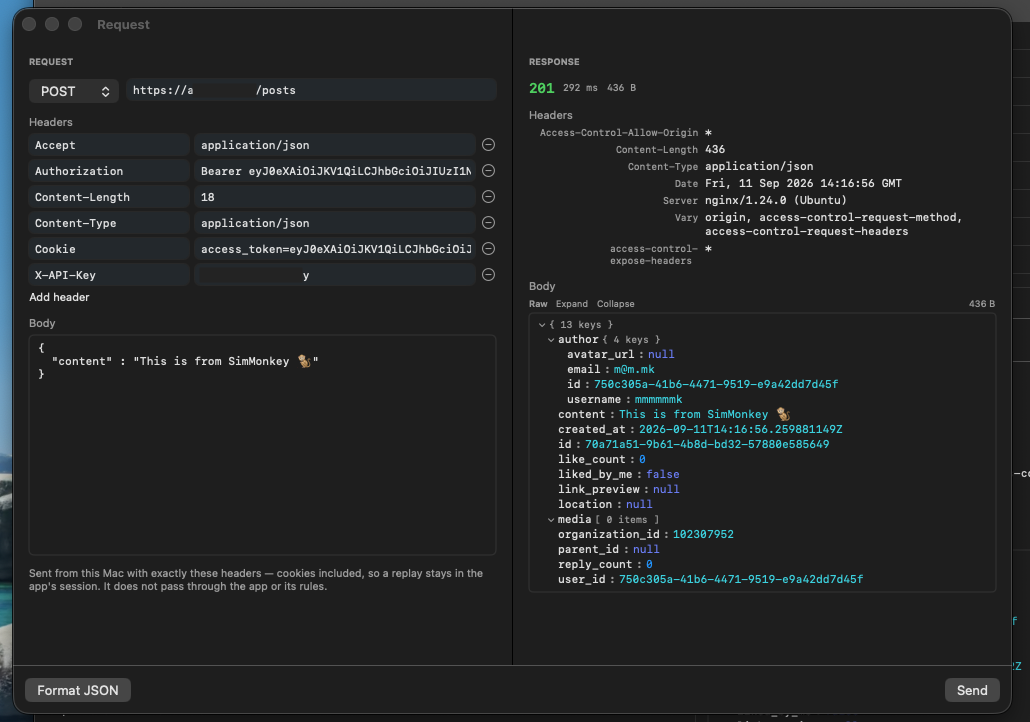Screen dimensions: 1030x722
Task: Select the username value mmmmmmk
Action: pyautogui.click(x=658, y=399)
